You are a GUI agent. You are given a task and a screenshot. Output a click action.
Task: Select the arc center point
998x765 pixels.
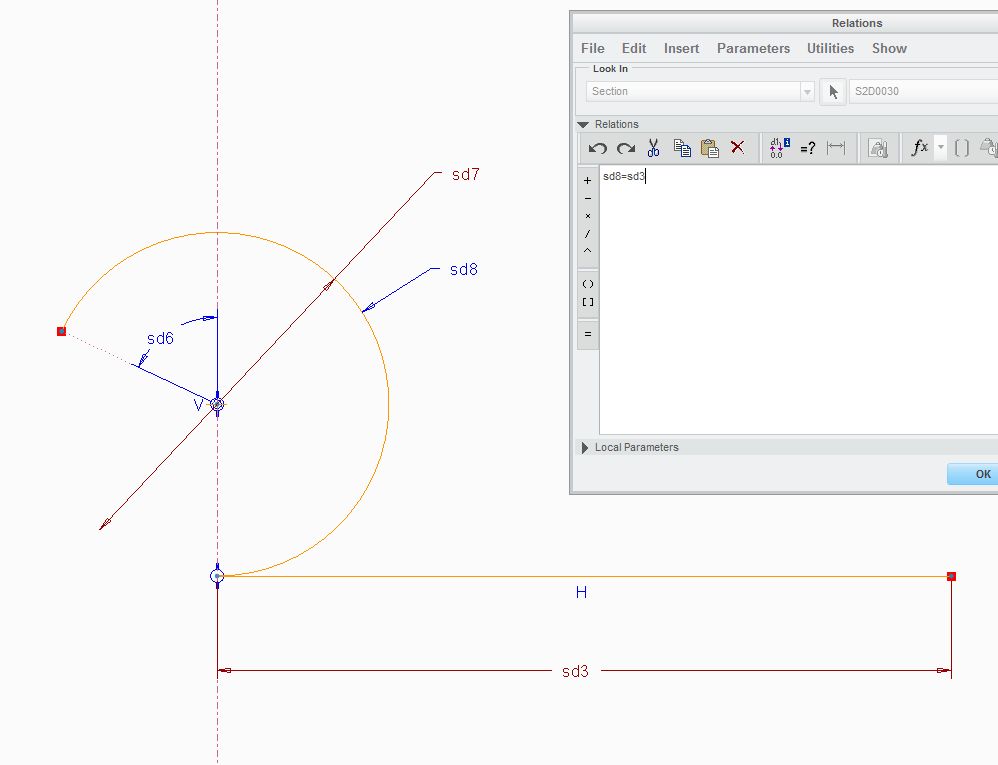(217, 404)
